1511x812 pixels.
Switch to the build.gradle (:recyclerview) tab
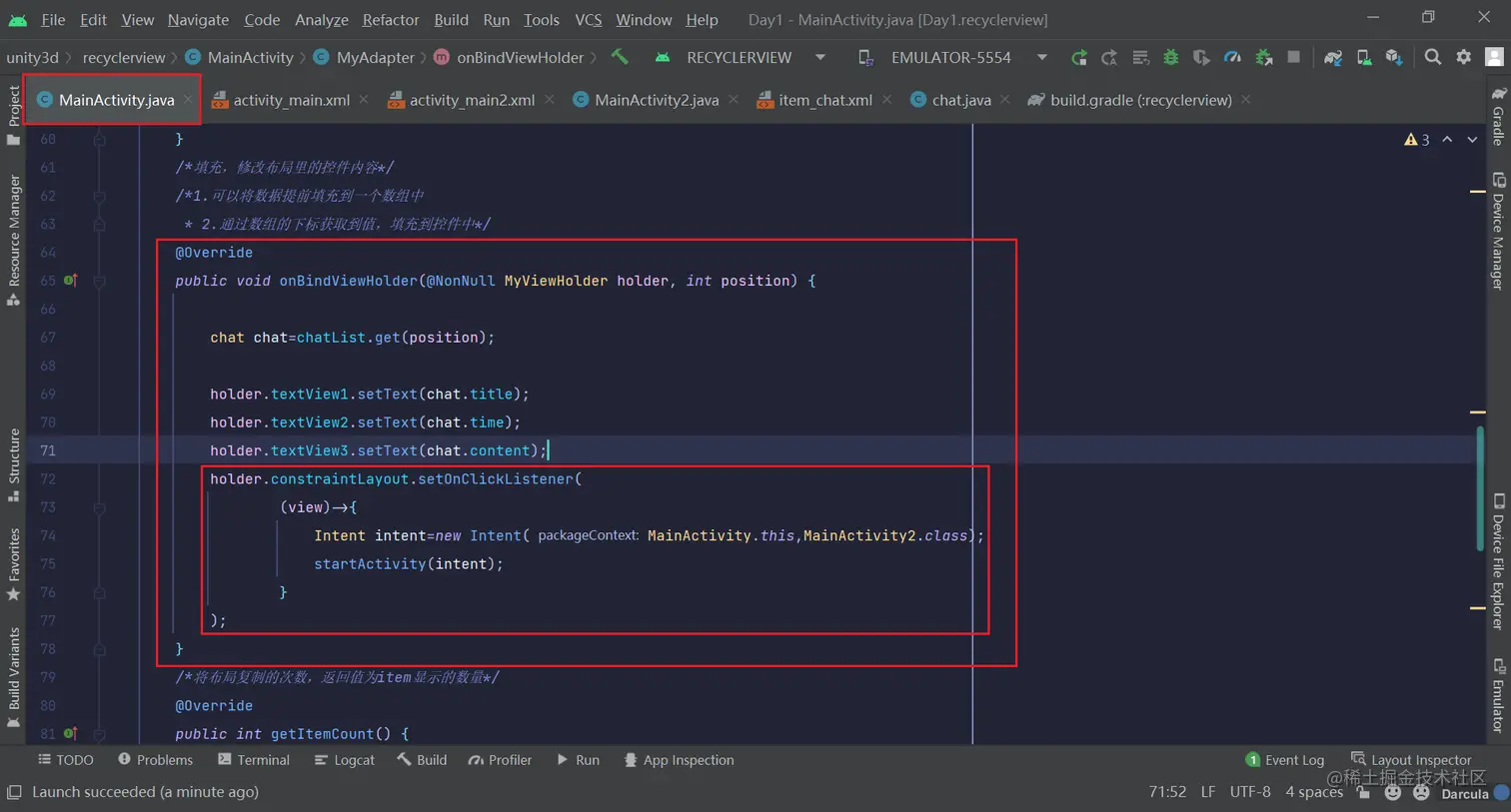tap(1140, 100)
